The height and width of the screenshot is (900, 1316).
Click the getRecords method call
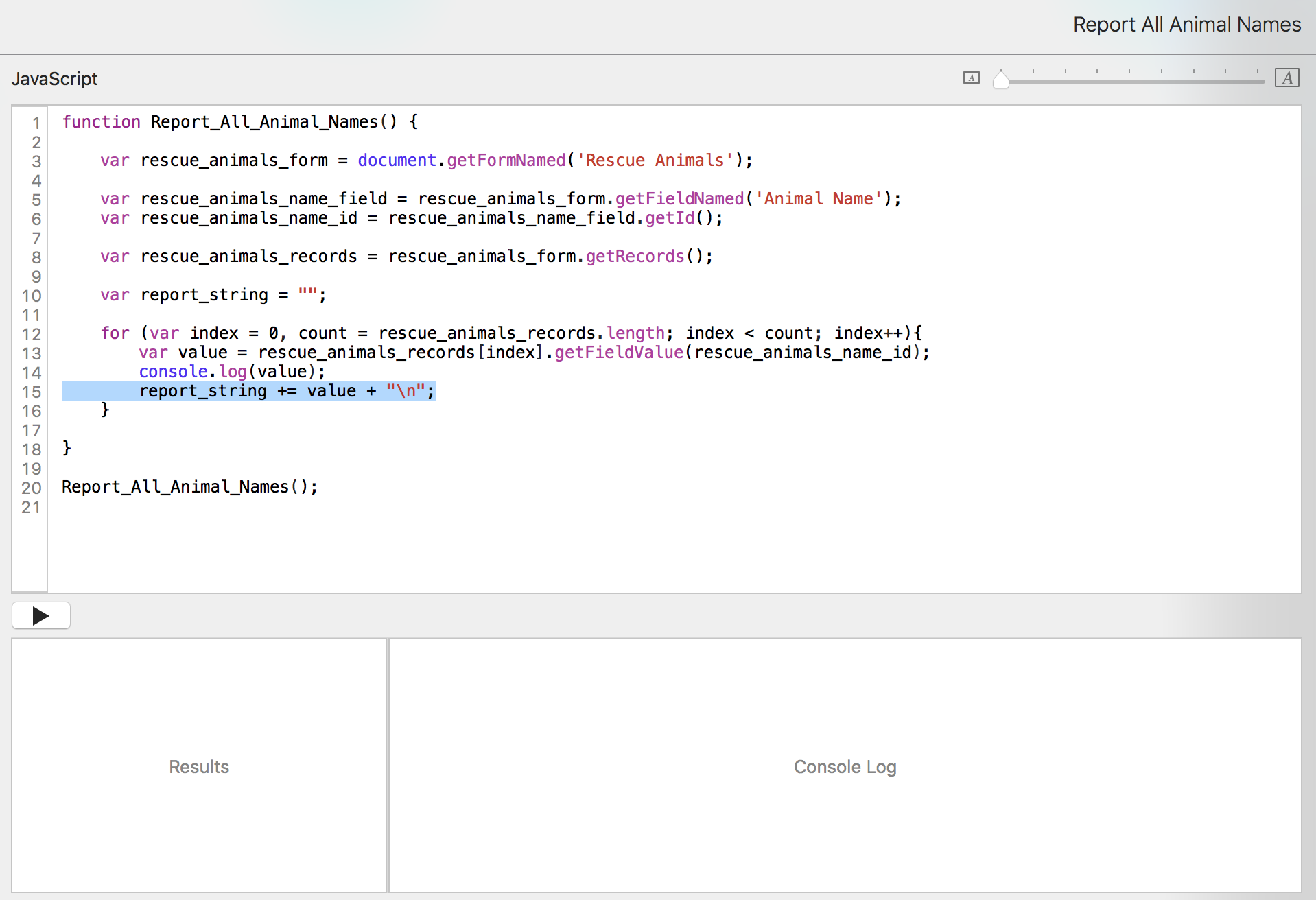click(635, 257)
